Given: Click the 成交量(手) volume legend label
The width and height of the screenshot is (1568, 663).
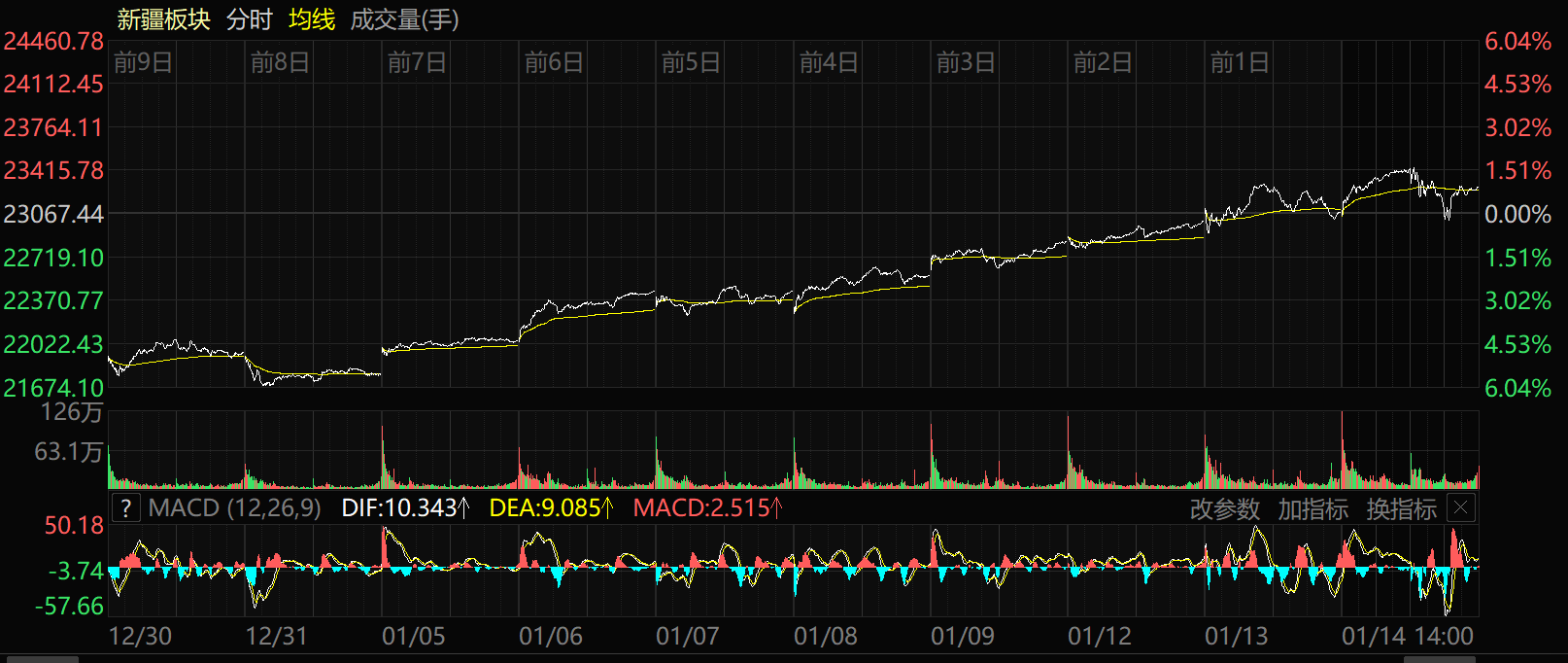Looking at the screenshot, I should (x=404, y=19).
